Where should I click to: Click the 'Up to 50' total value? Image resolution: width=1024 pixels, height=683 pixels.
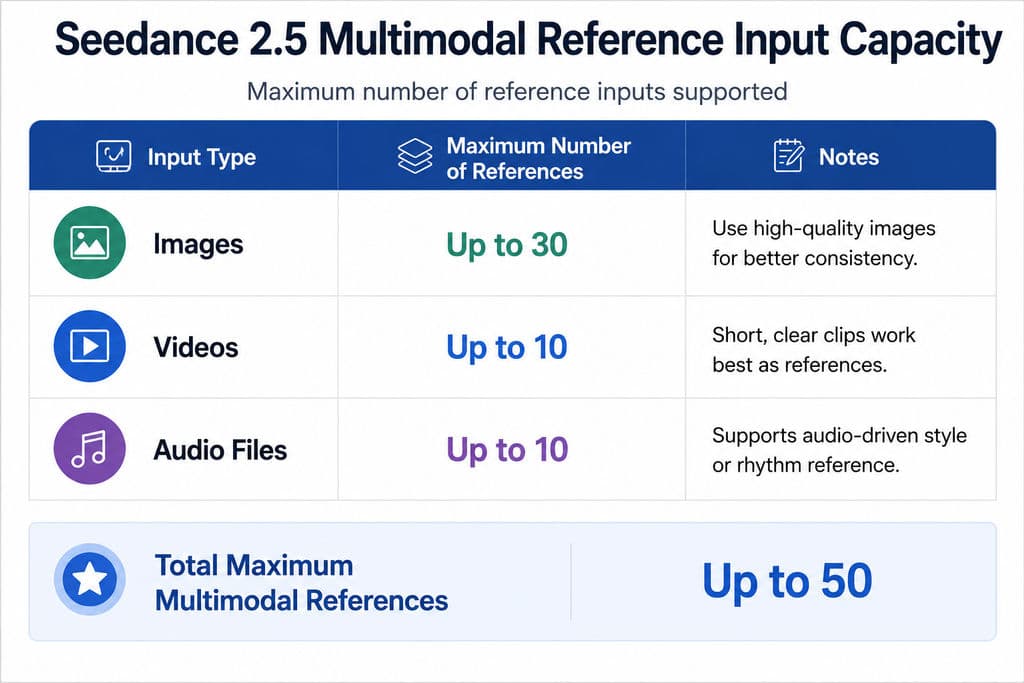(787, 580)
